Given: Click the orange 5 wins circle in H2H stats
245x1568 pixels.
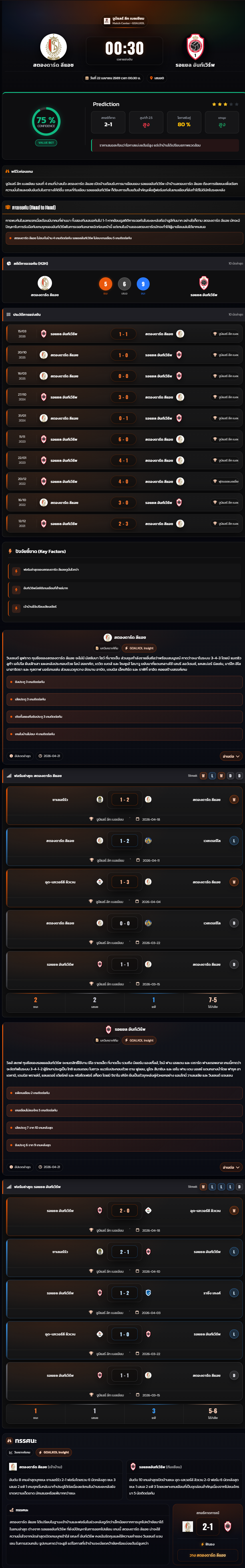Looking at the screenshot, I should pyautogui.click(x=105, y=284).
